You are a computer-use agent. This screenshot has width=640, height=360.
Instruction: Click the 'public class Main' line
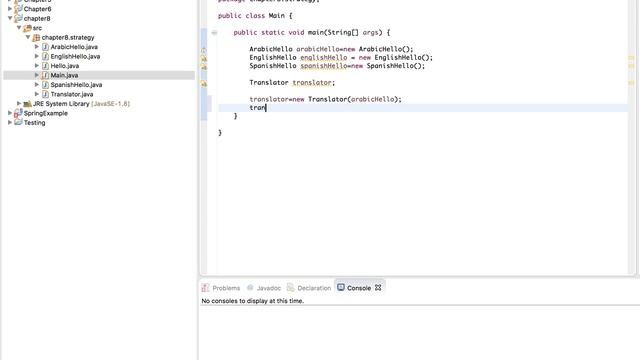[255, 16]
